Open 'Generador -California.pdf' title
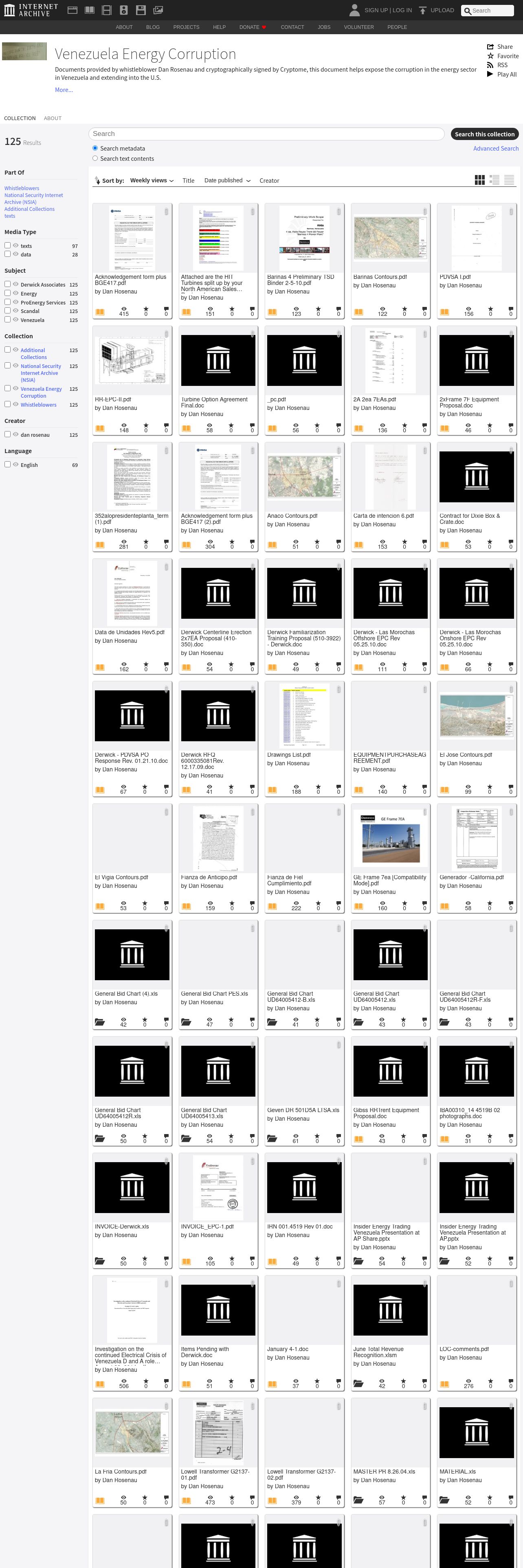Screen dimensions: 523x1568 coord(472,877)
